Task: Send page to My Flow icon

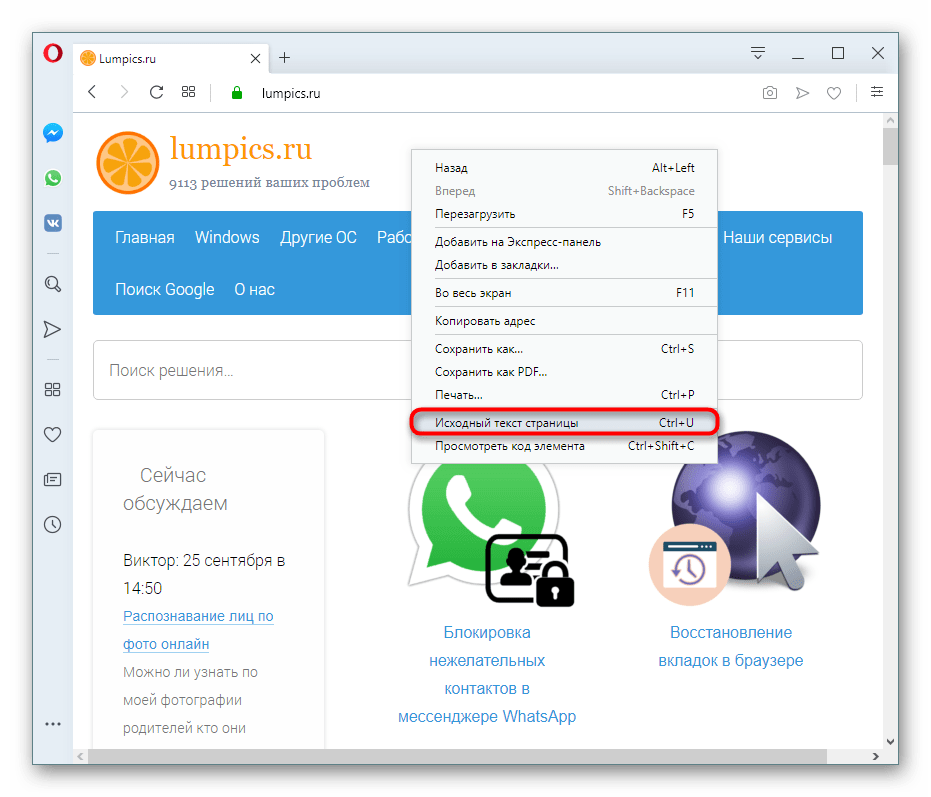Action: tap(802, 93)
